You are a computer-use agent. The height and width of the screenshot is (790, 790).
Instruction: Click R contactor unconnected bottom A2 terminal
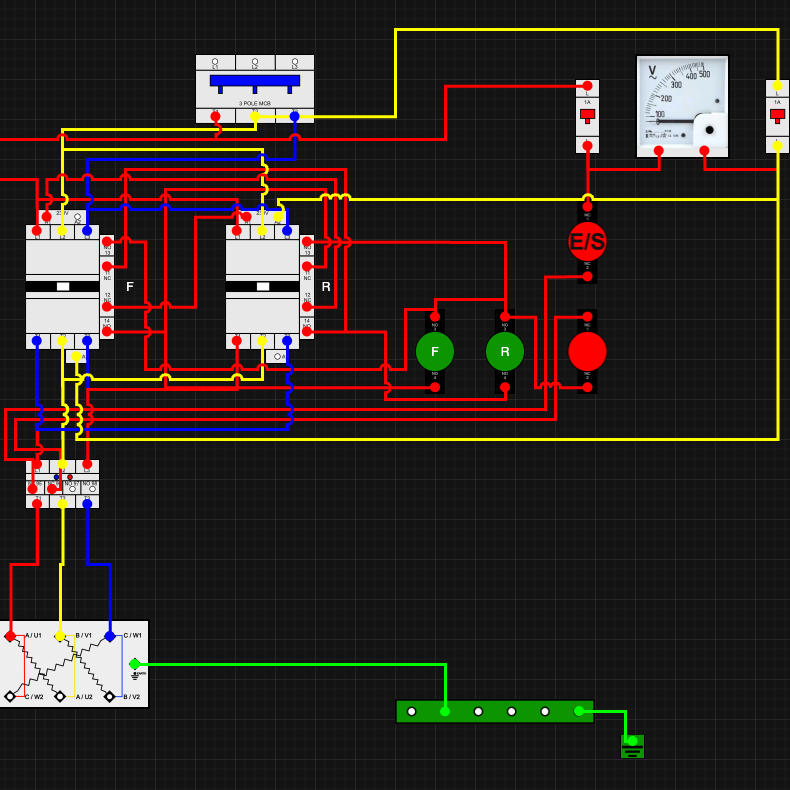(x=277, y=357)
